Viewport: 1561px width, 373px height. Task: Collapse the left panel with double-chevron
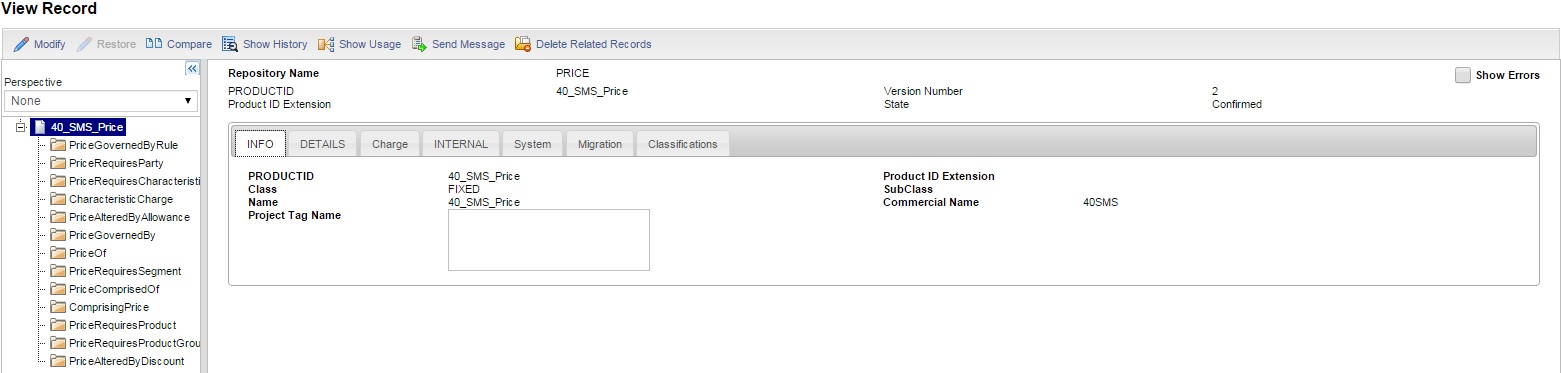coord(193,68)
